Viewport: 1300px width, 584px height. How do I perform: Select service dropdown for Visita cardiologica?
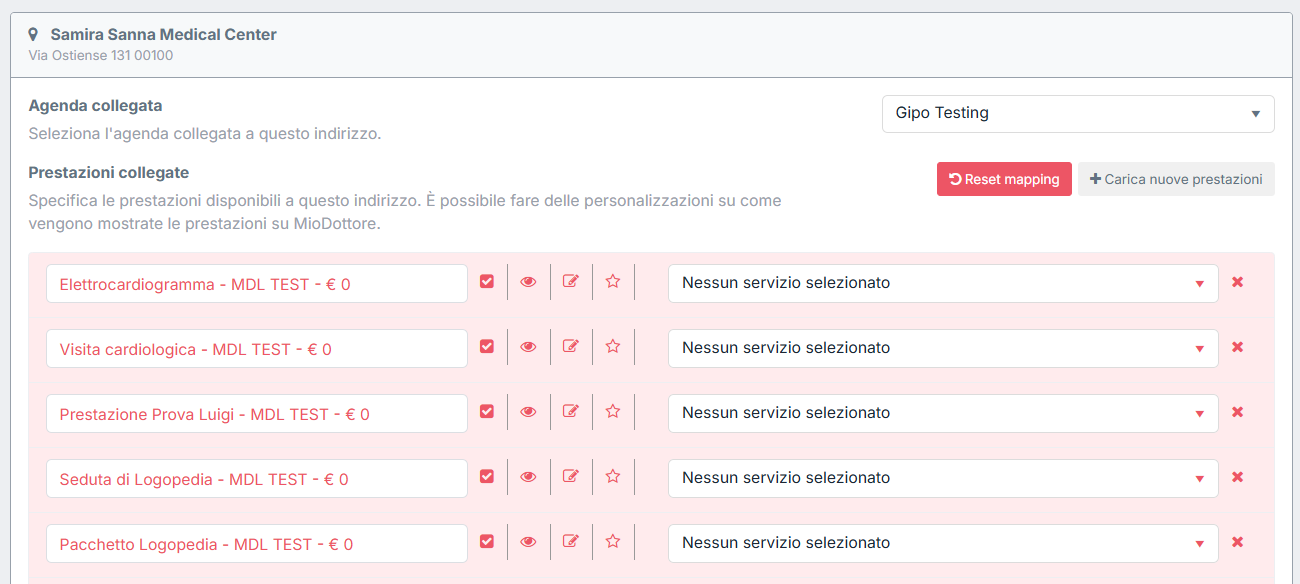pos(942,348)
